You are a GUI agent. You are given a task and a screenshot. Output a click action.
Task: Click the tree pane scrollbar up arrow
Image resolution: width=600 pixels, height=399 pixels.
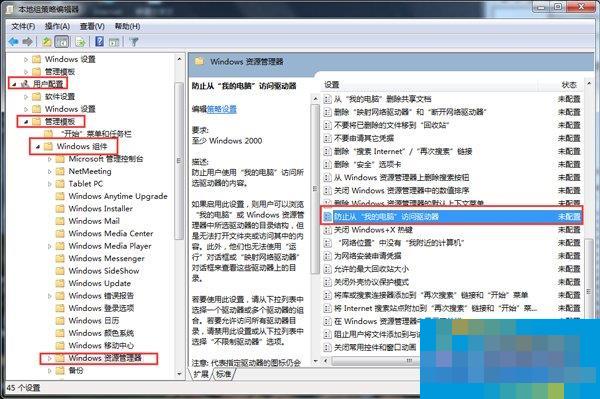point(179,59)
